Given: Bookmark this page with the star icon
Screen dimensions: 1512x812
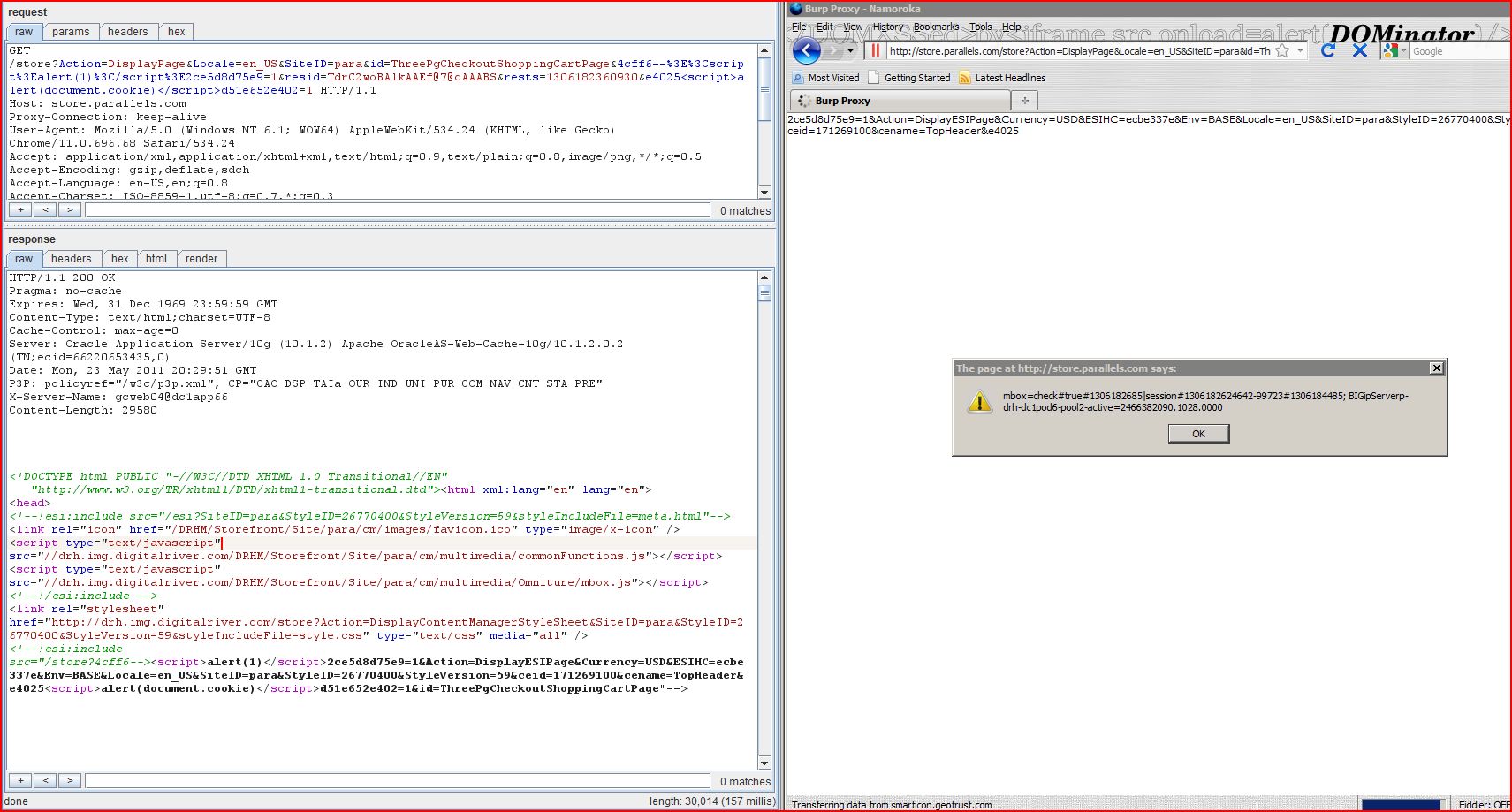Looking at the screenshot, I should pyautogui.click(x=1282, y=51).
